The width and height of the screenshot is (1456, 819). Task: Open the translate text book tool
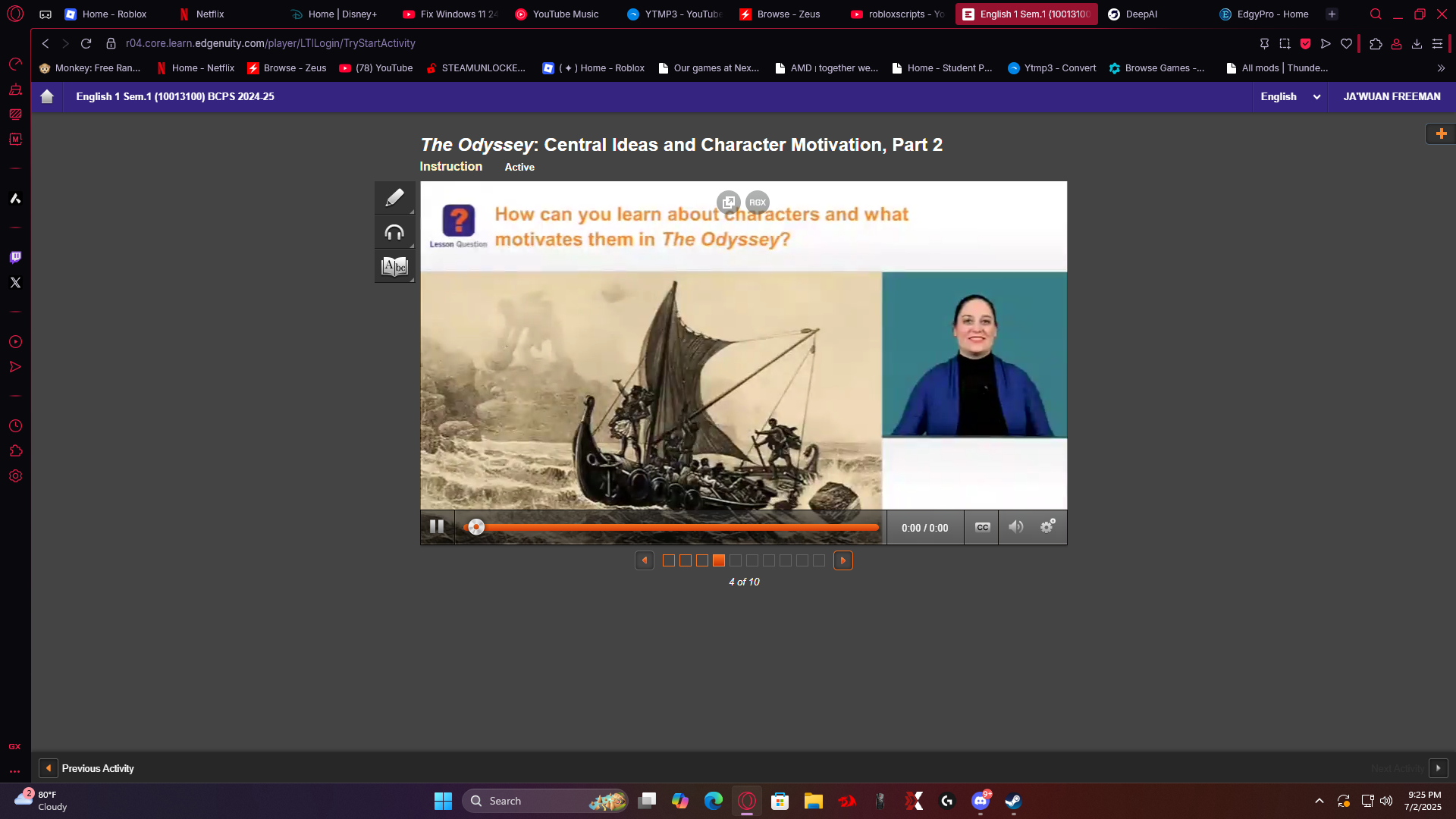tap(394, 266)
